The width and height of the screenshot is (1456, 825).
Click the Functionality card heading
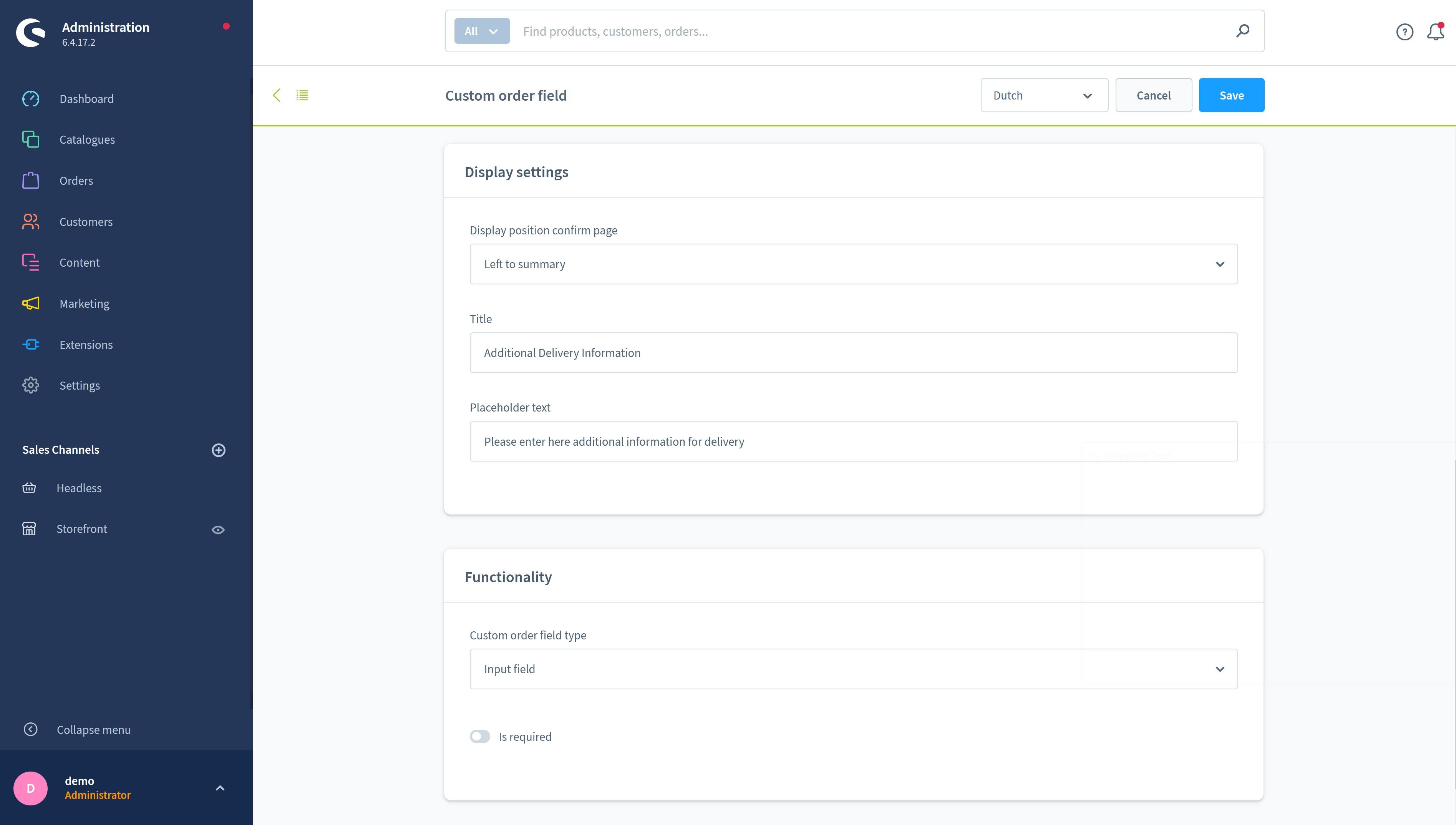(x=508, y=577)
